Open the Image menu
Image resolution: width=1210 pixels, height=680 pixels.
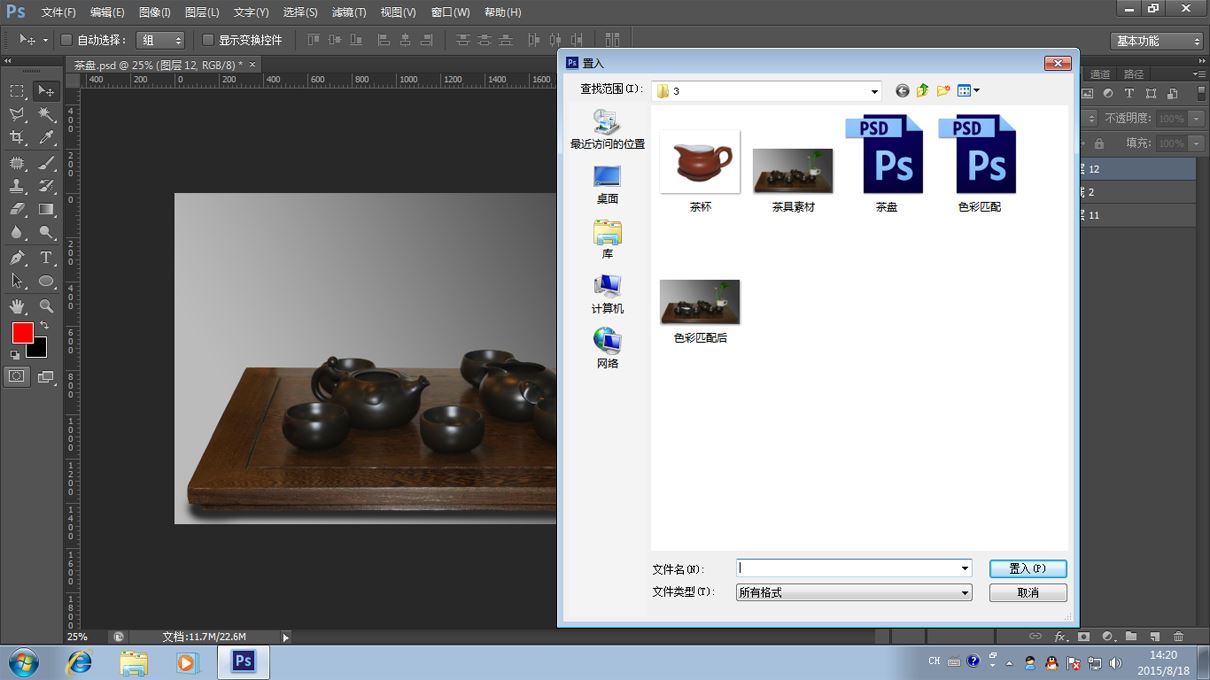154,12
